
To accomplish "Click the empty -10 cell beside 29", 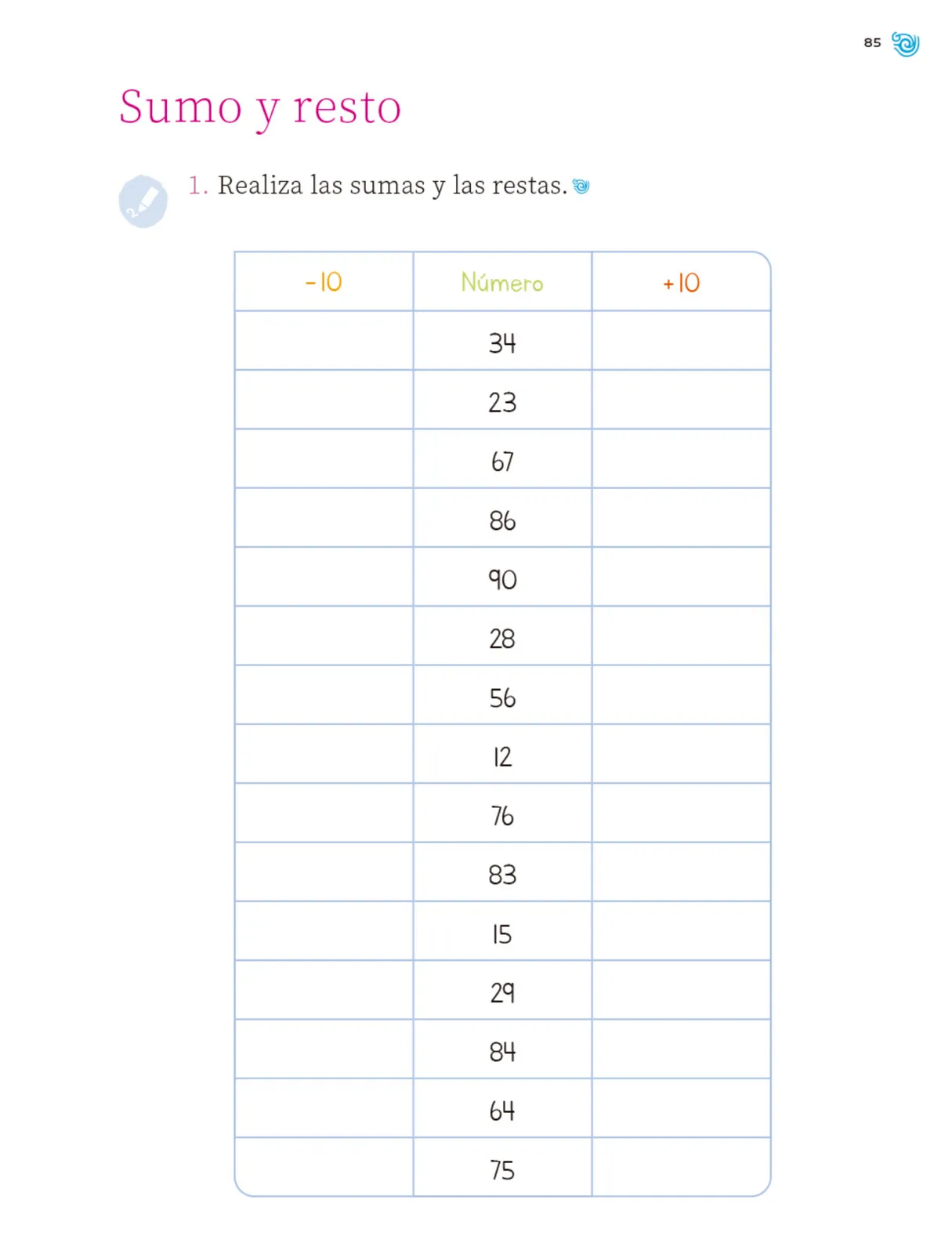I will (x=324, y=991).
